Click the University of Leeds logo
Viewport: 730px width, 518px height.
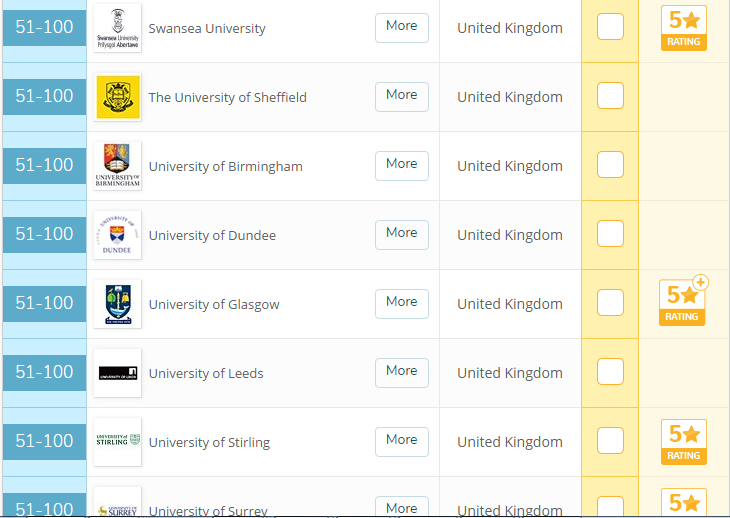click(x=117, y=373)
